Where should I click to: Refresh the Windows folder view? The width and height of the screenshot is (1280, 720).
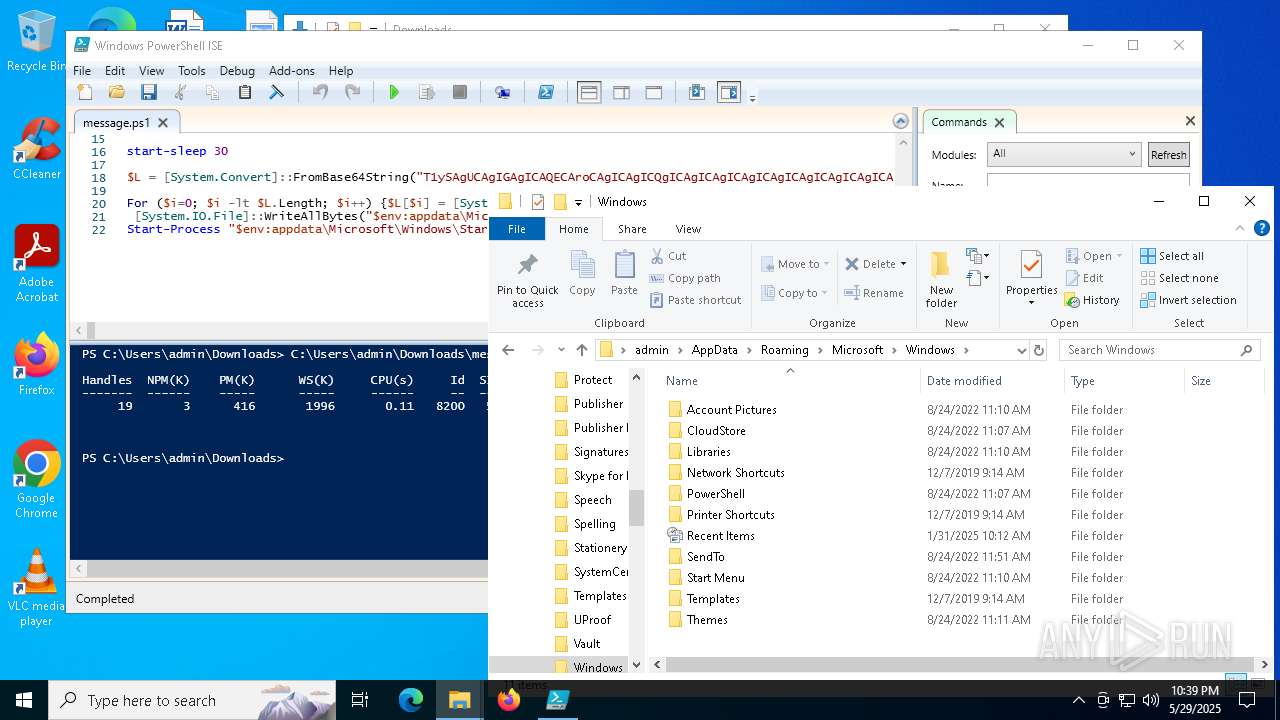click(x=1038, y=350)
